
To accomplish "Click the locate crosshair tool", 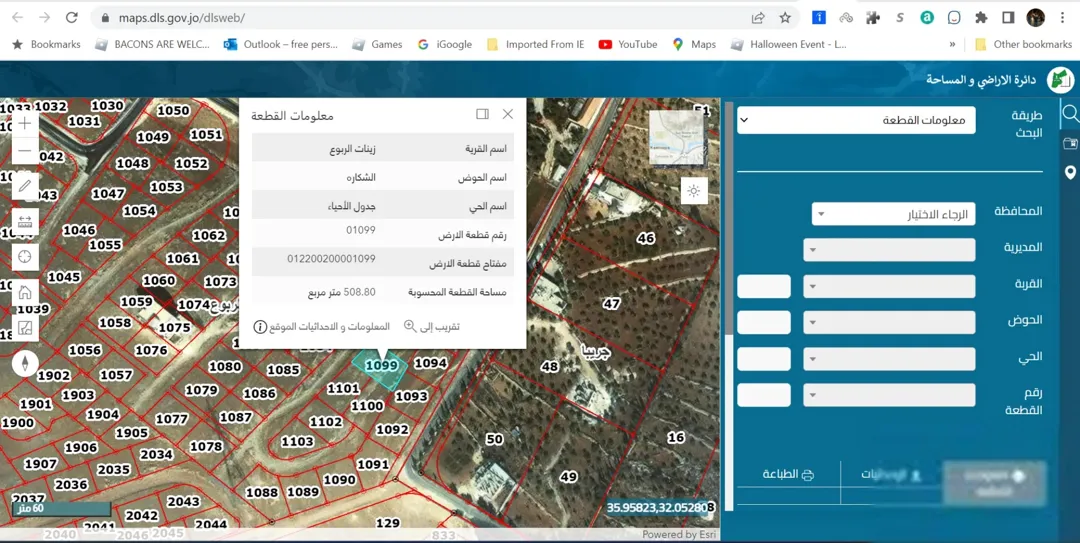I will pos(25,256).
